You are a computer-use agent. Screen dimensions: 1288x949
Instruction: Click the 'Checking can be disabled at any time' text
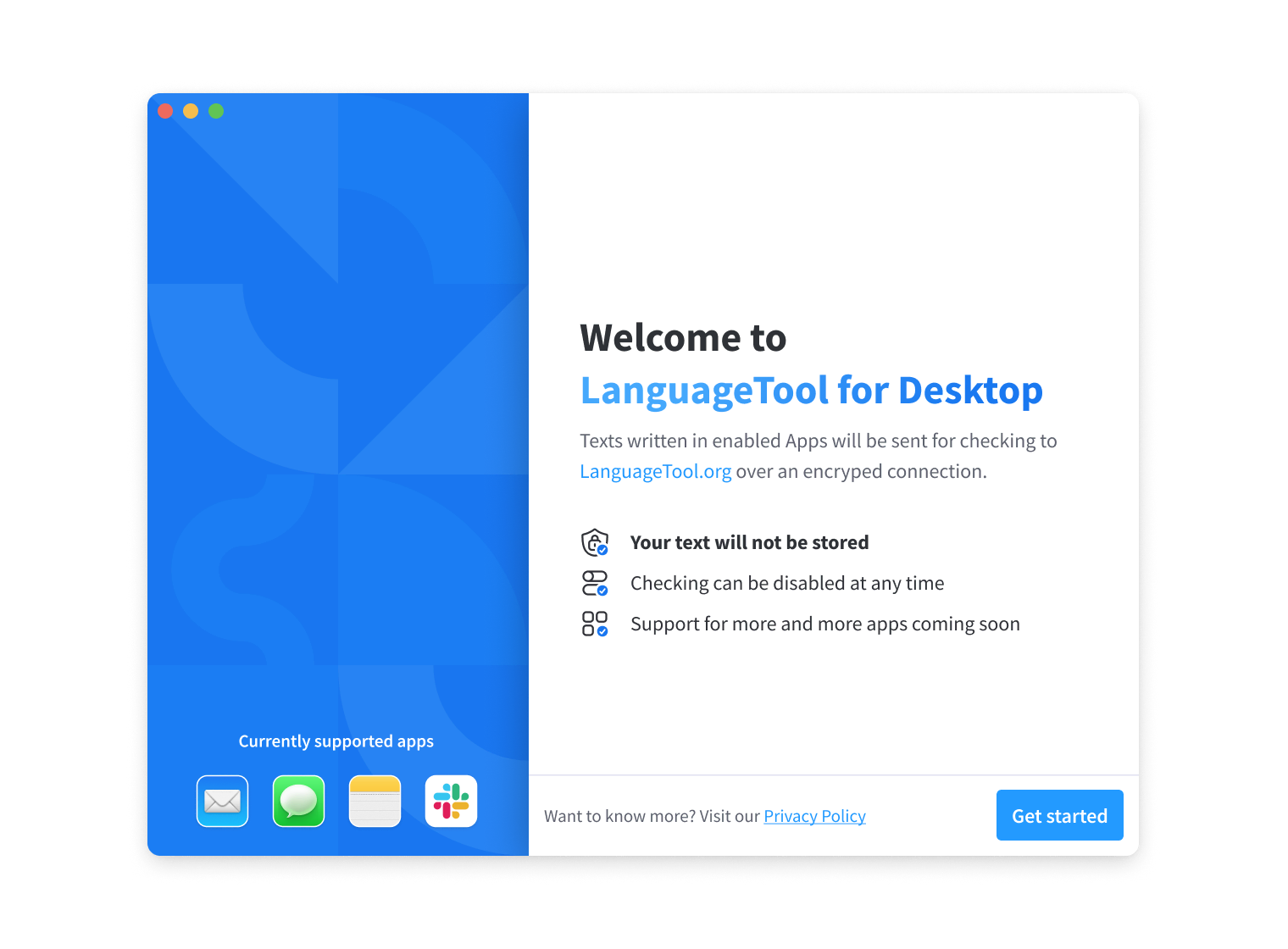point(786,583)
